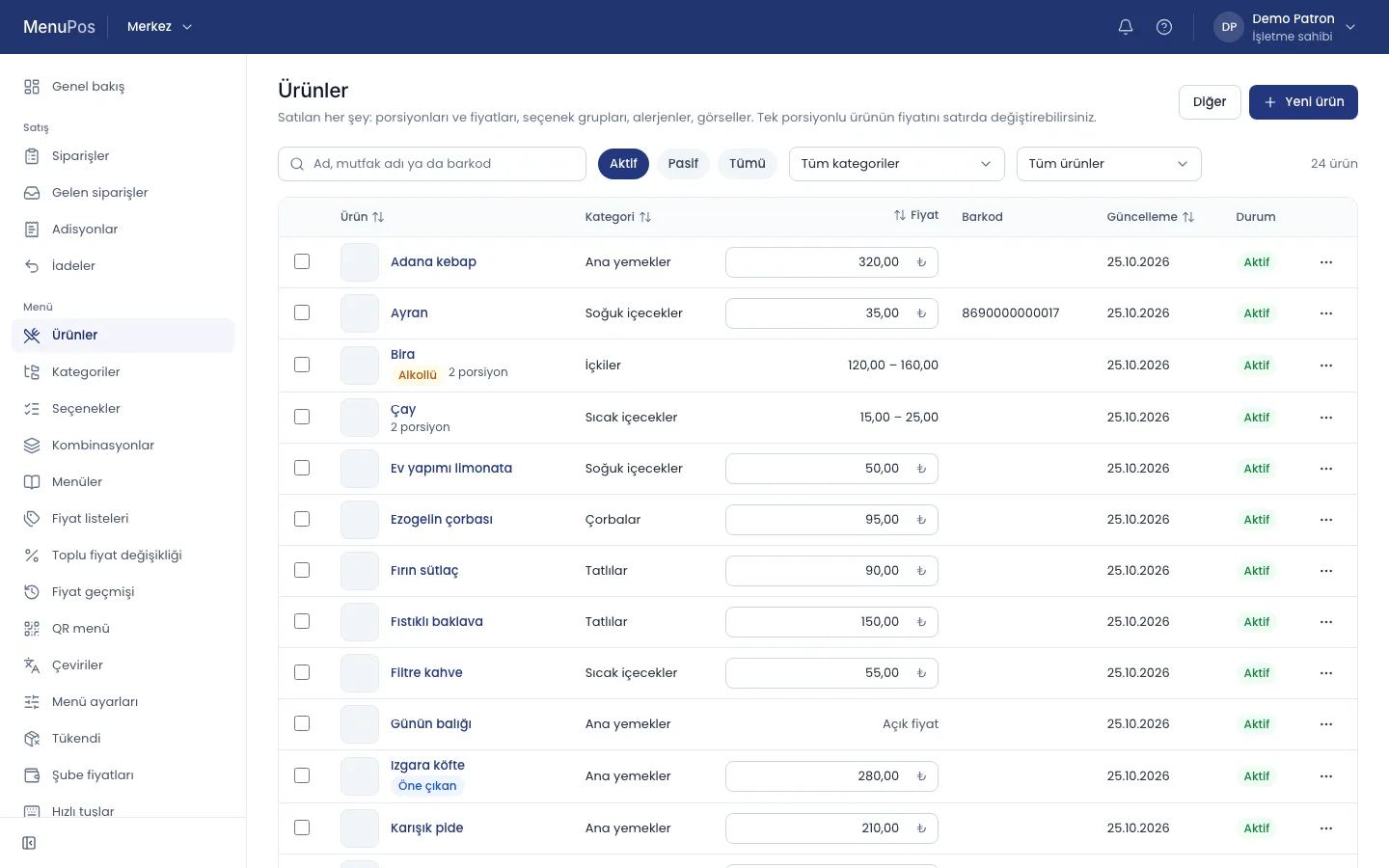The height and width of the screenshot is (868, 1389).
Task: Open the Tüm kategoriler dropdown
Action: (897, 164)
